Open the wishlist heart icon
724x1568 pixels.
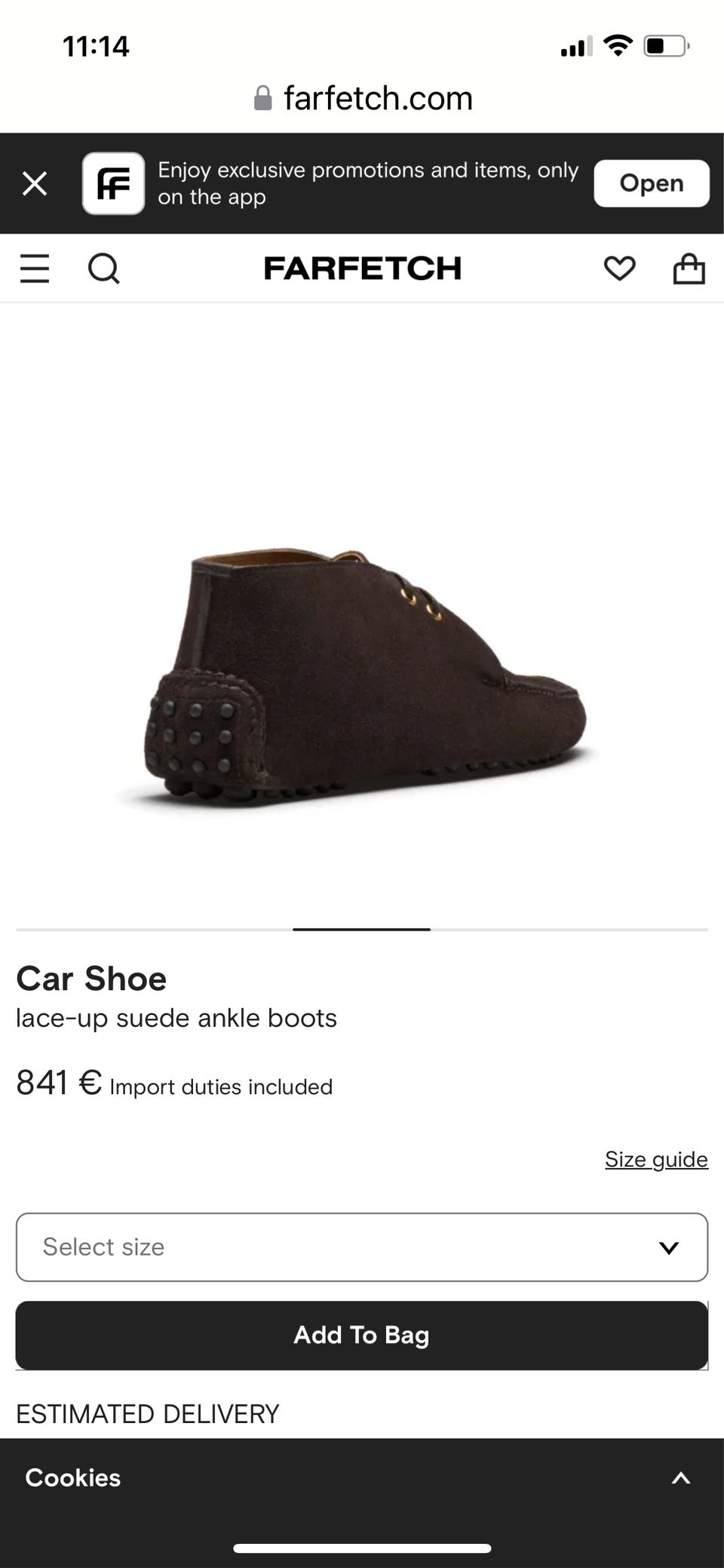tap(619, 269)
